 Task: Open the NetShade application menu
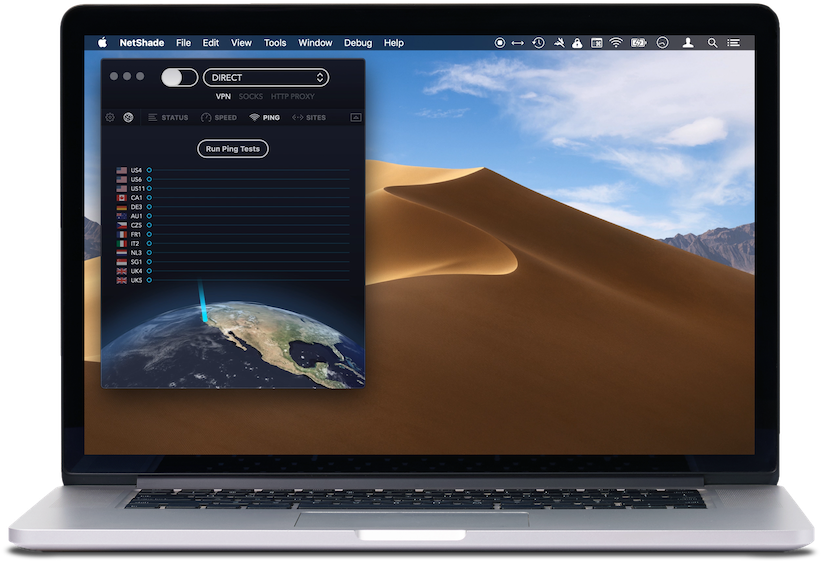141,43
